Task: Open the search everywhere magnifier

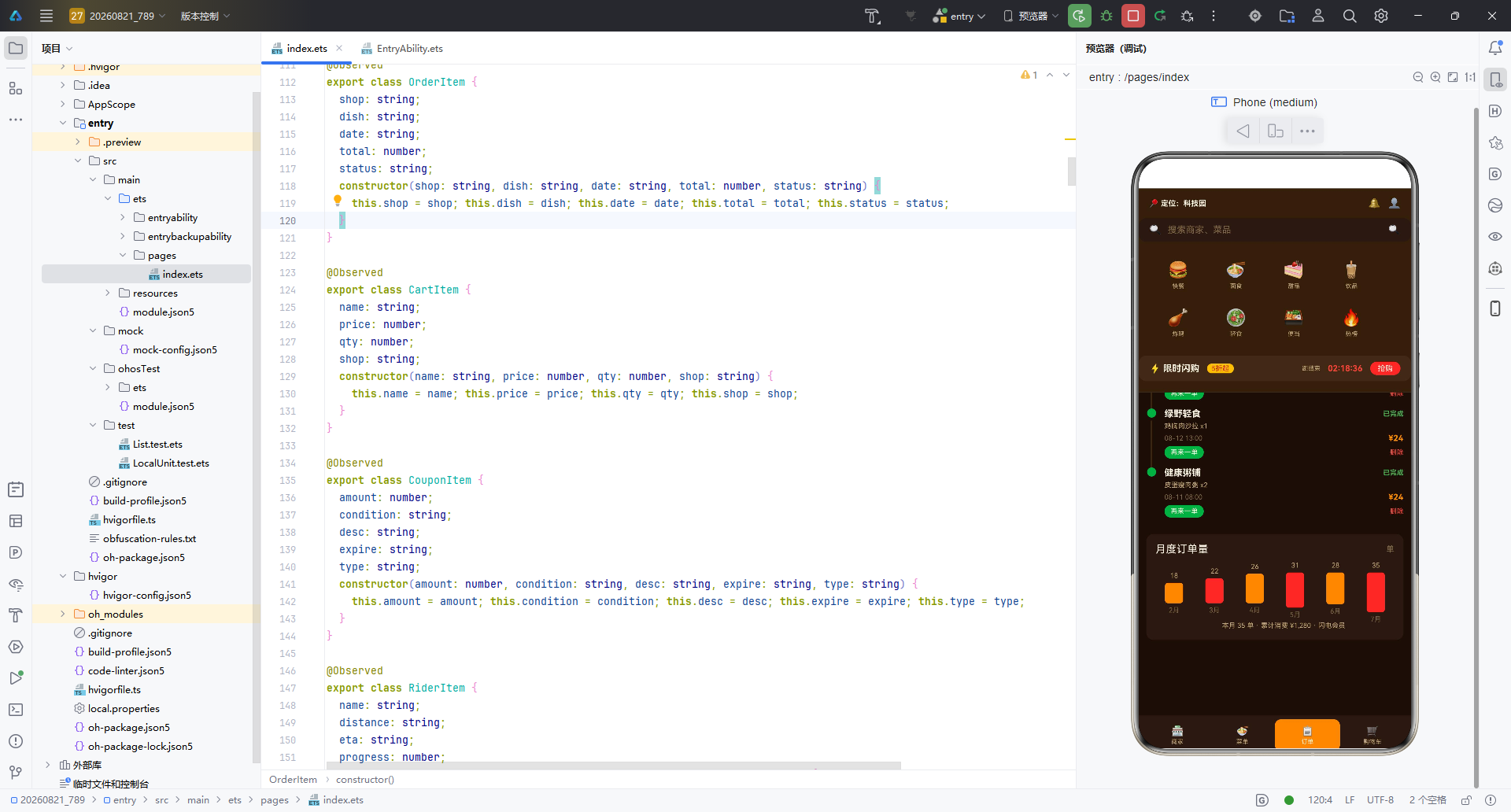Action: [1350, 16]
